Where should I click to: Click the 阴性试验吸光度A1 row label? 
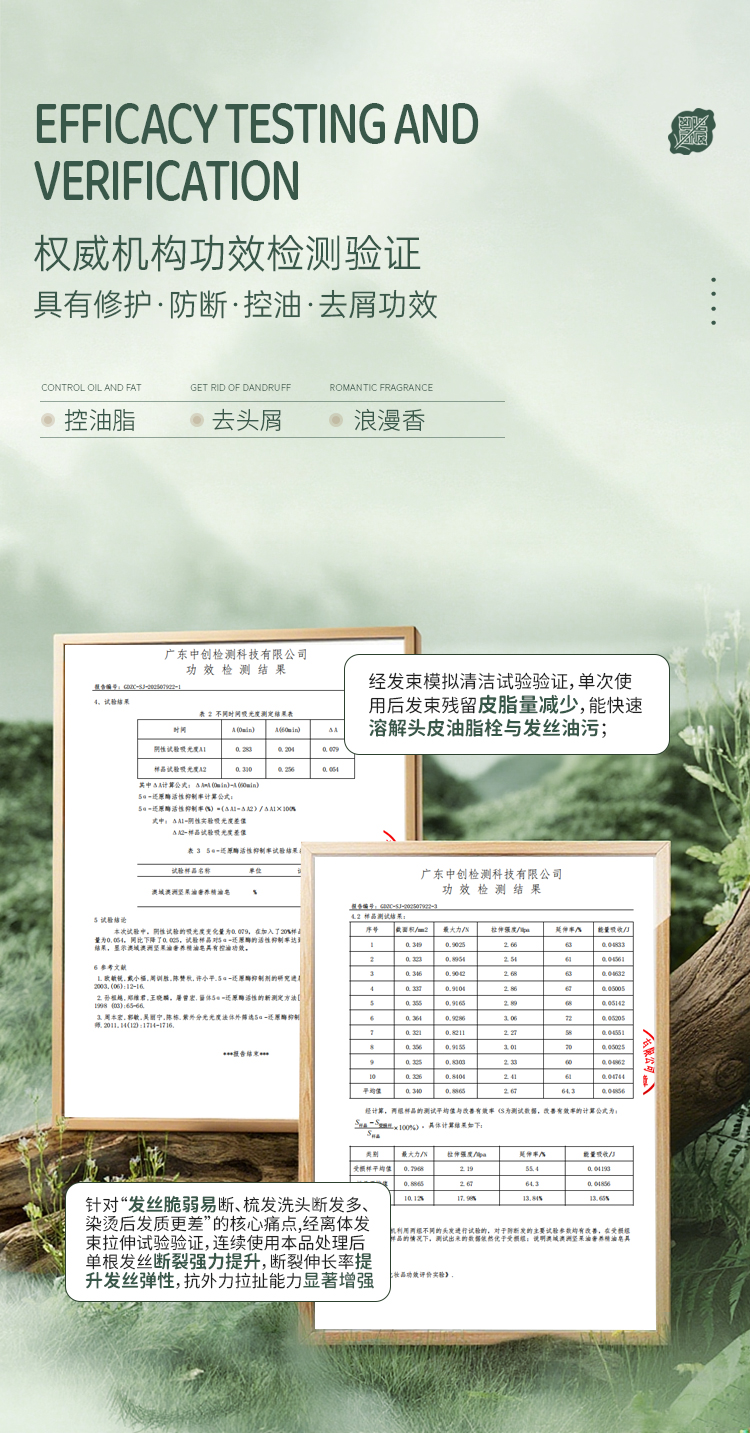(x=178, y=747)
